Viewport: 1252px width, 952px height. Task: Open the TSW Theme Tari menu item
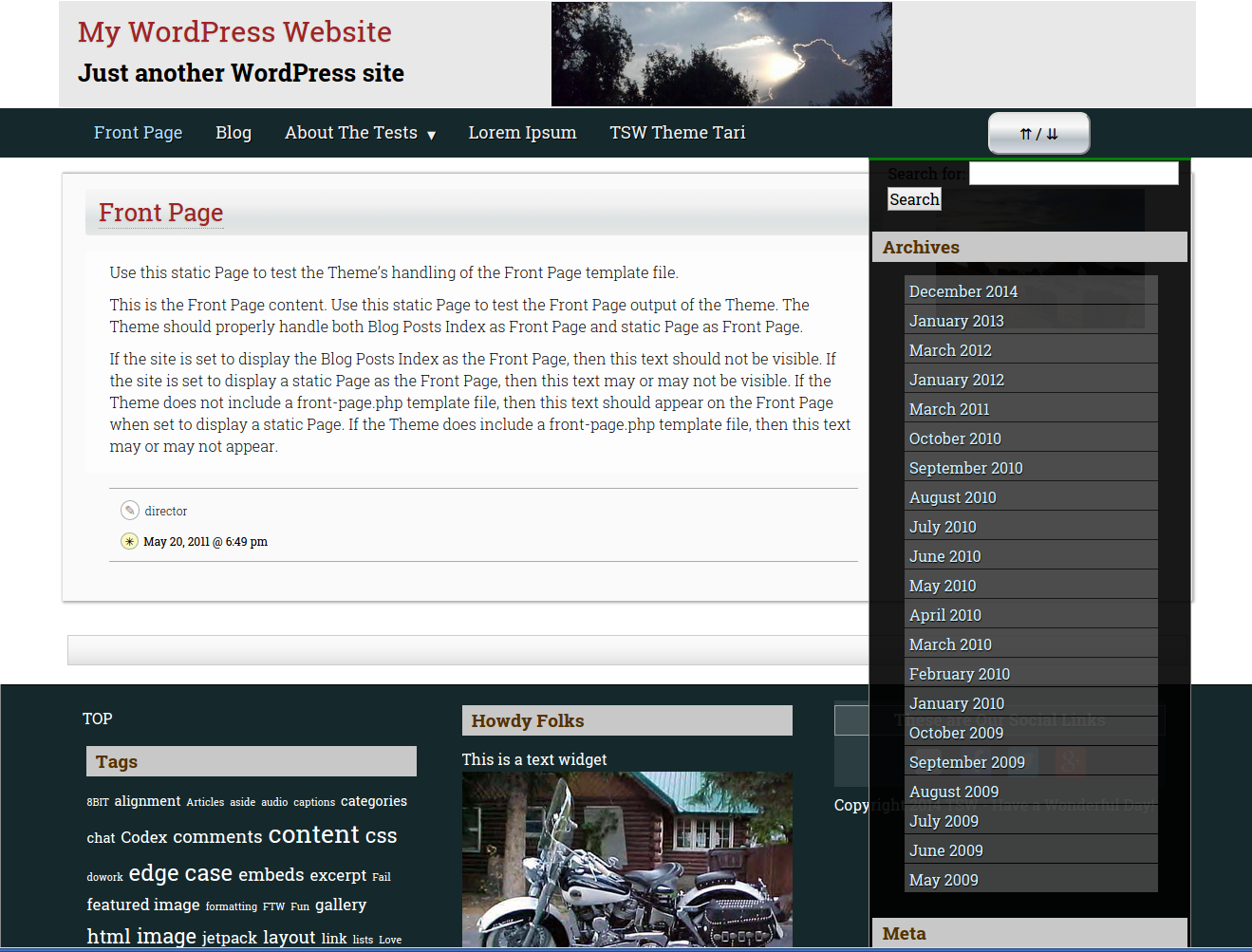[x=677, y=133]
